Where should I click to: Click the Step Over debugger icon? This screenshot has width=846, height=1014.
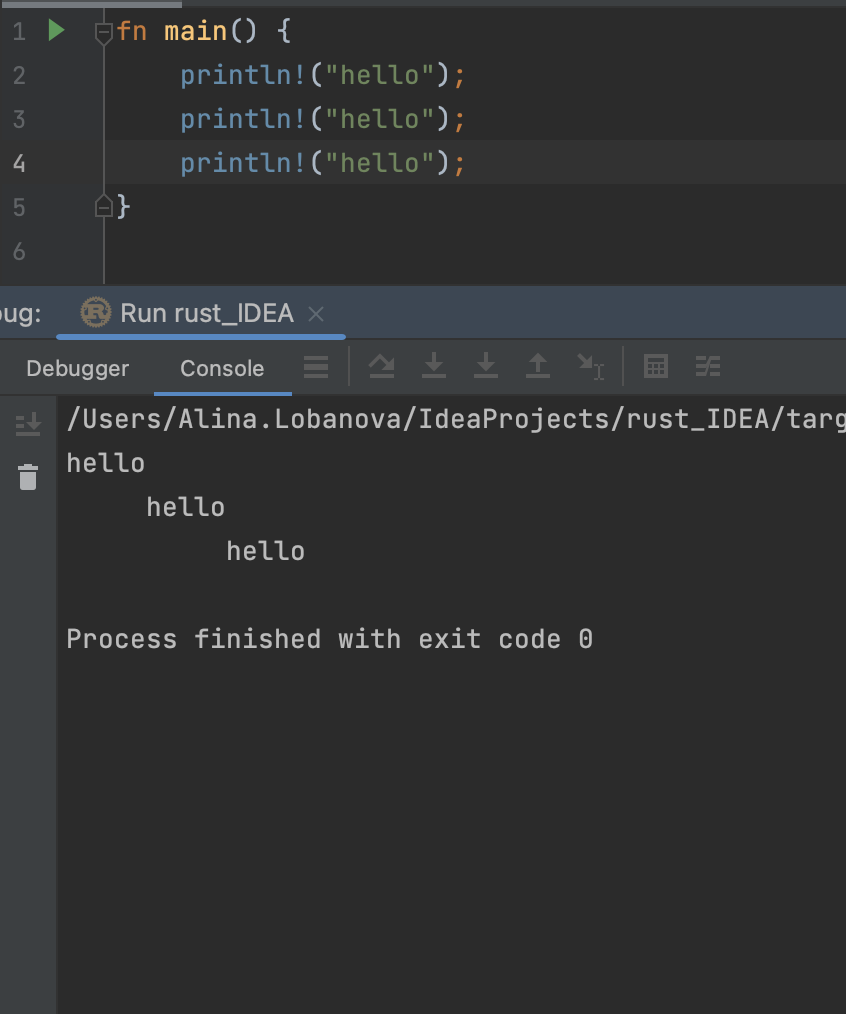coord(381,366)
